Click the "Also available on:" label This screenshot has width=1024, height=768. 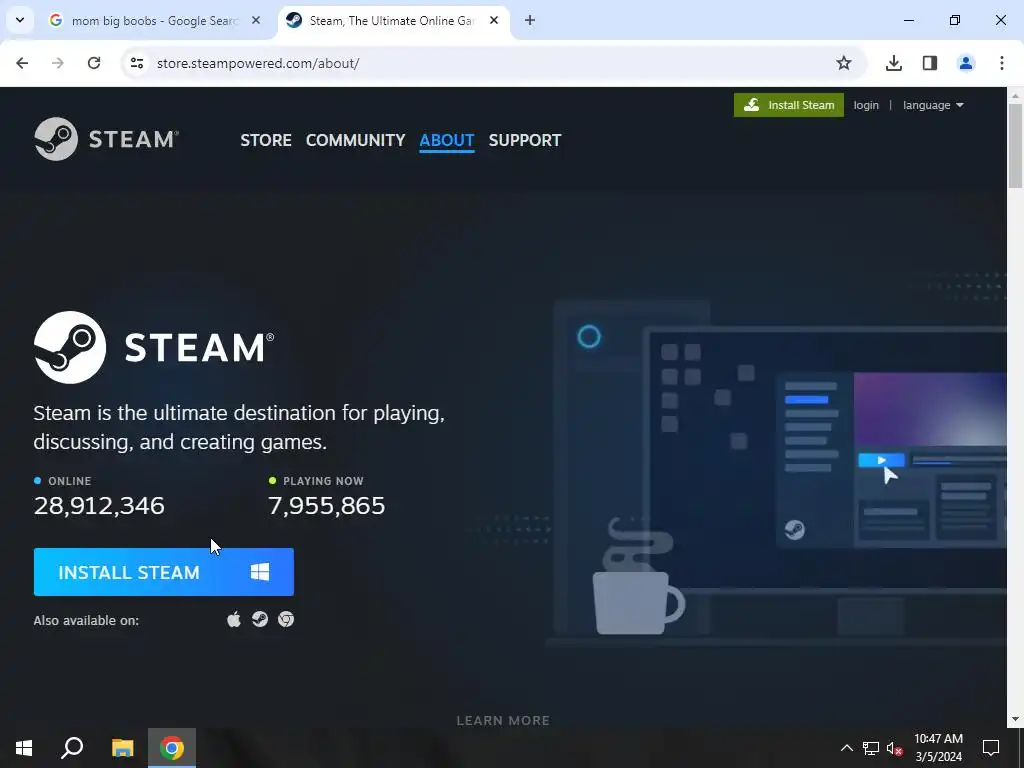pyautogui.click(x=86, y=620)
